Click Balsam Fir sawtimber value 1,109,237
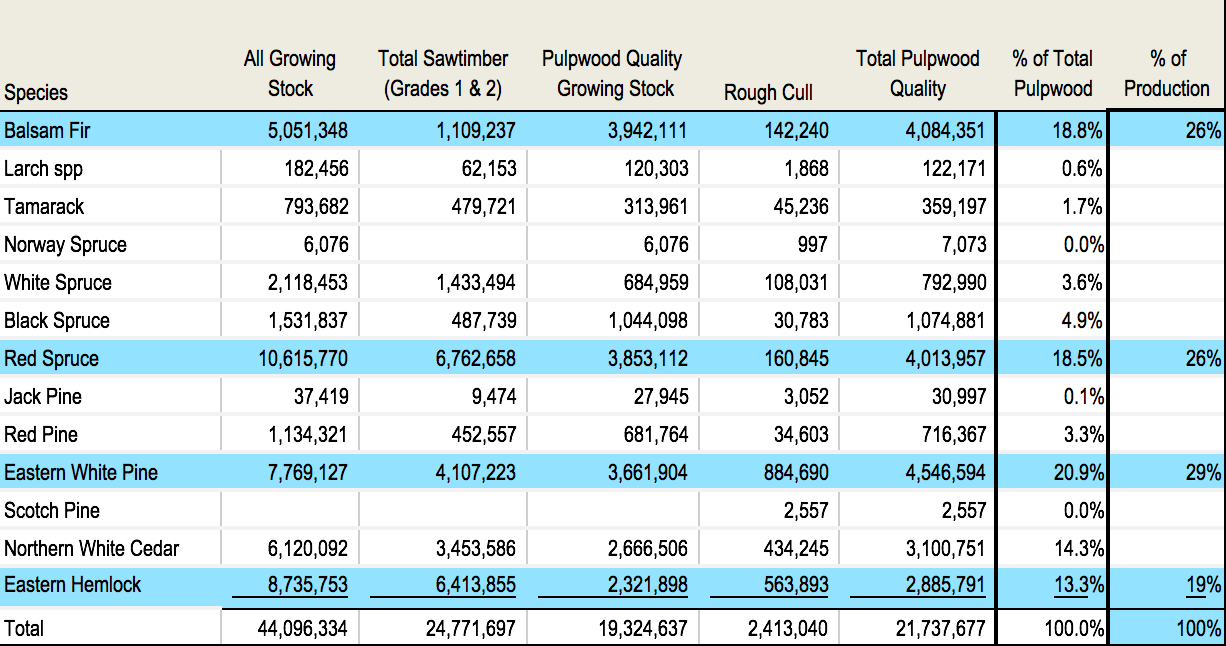 coord(476,130)
